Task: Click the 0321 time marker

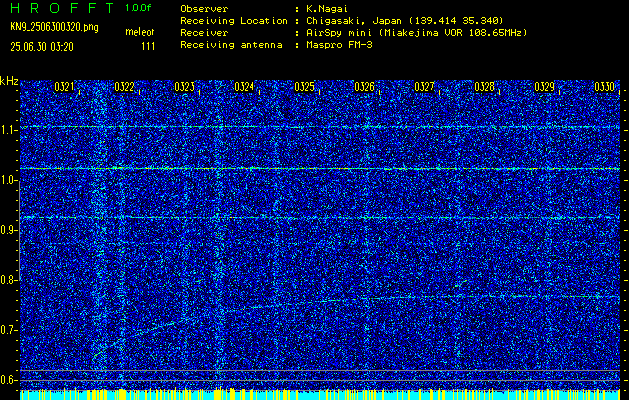Action: [x=64, y=87]
